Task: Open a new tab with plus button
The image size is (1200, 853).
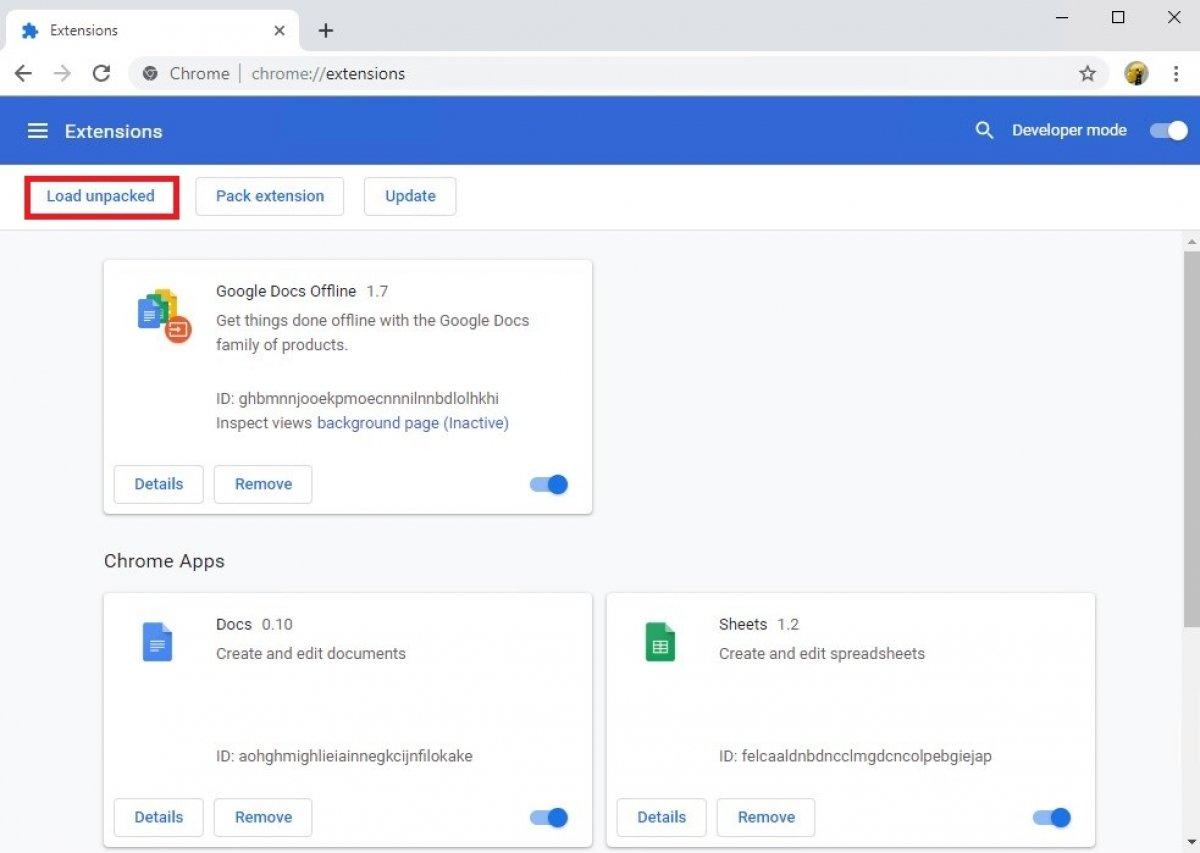Action: click(x=325, y=31)
